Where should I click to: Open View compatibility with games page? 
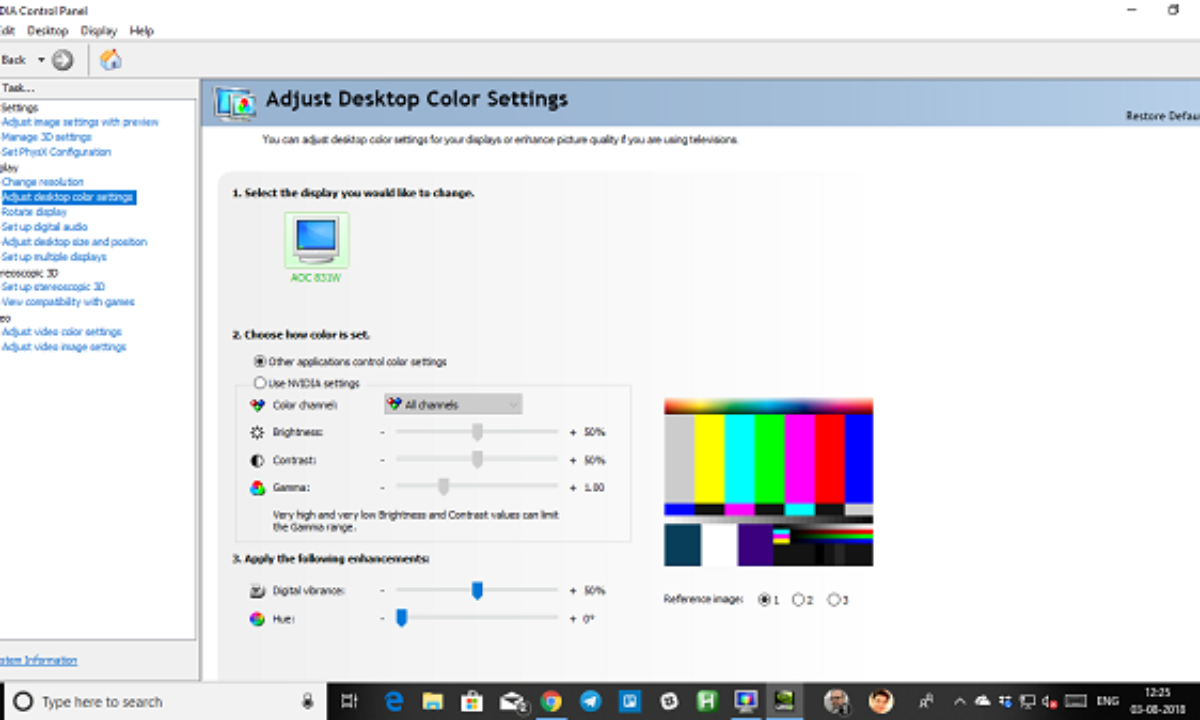tap(68, 302)
